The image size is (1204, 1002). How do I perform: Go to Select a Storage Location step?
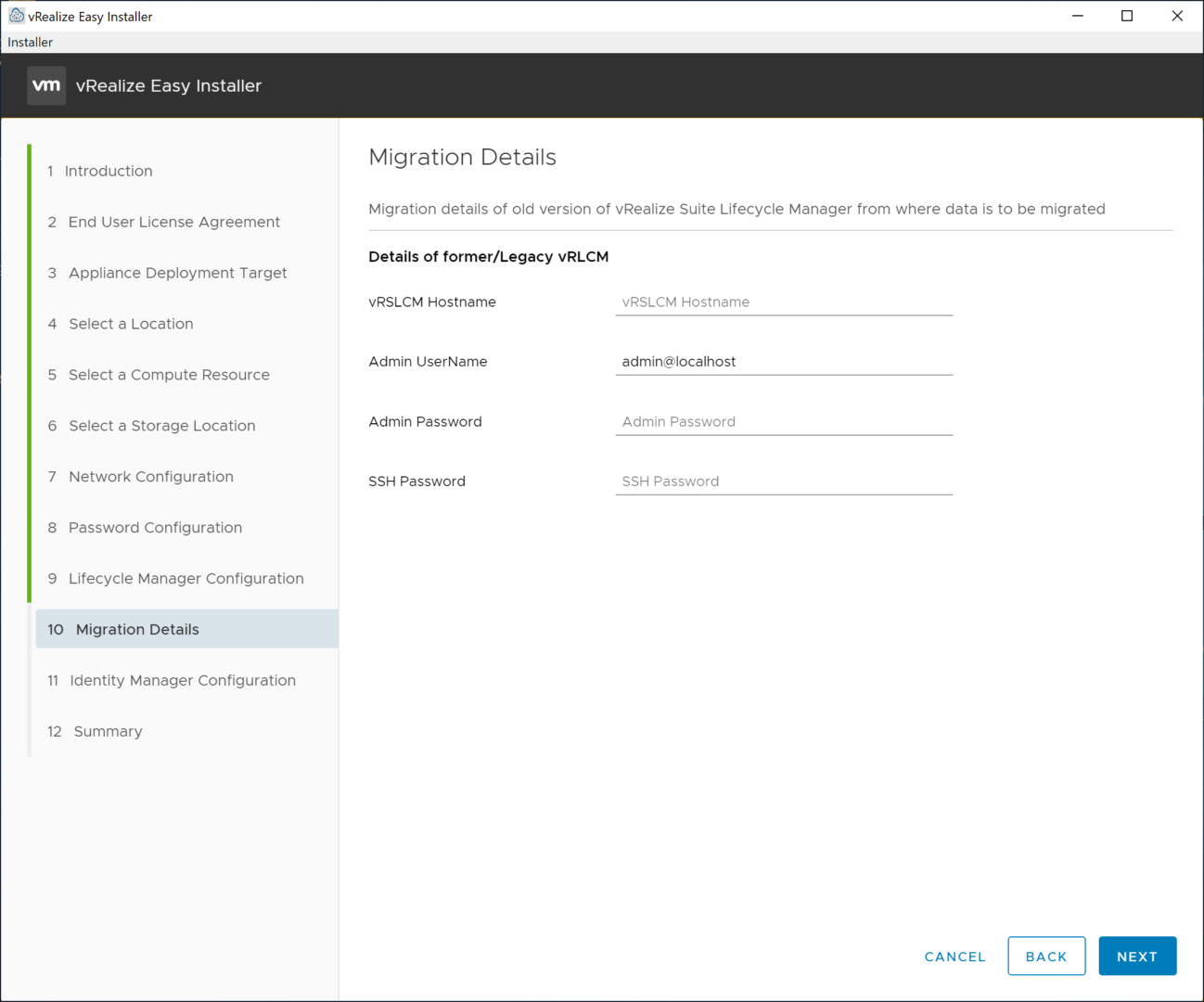coord(161,426)
